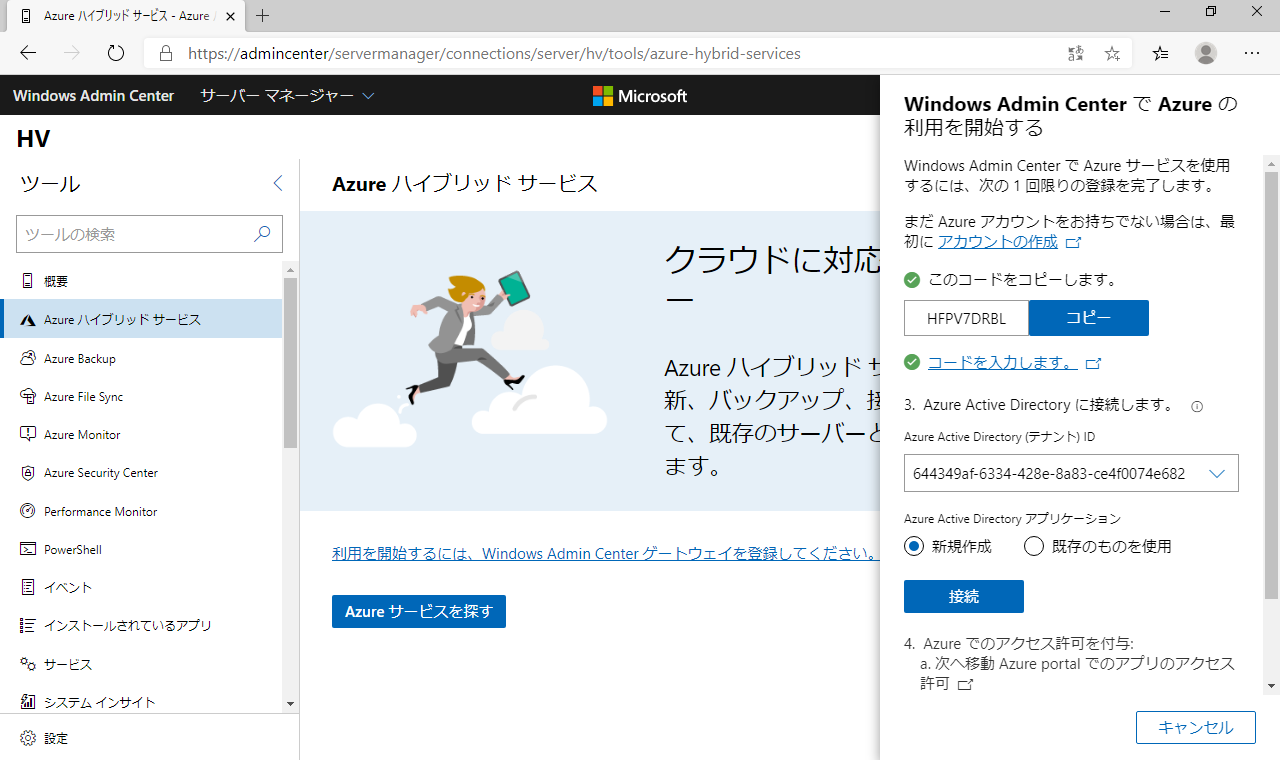The width and height of the screenshot is (1280, 760).
Task: Click the PowerShell tool icon
Action: click(27, 549)
